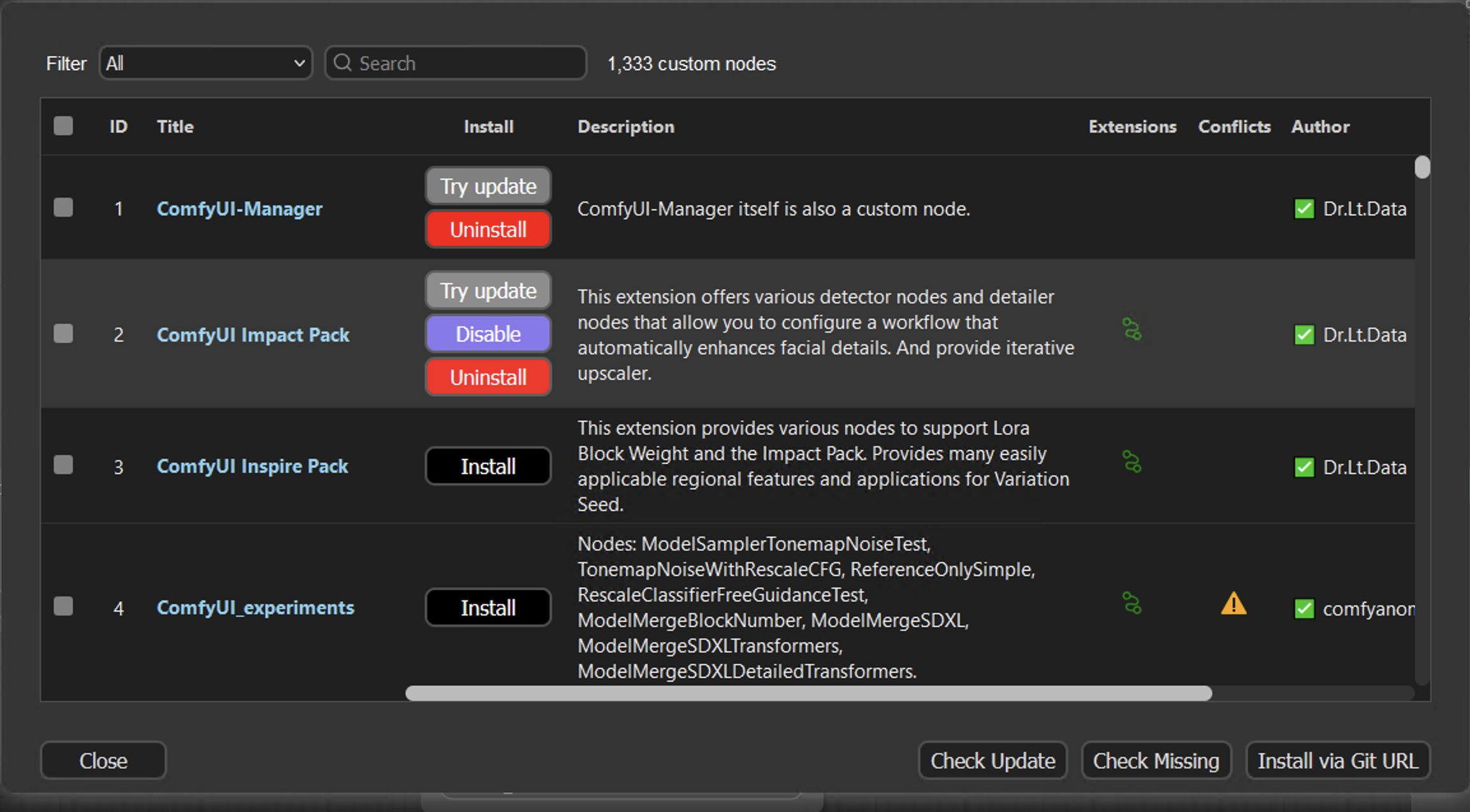Click description 'ComfyUI-Manager itself is also a custom node.'
Screen dimensions: 1470x812
click(773, 209)
